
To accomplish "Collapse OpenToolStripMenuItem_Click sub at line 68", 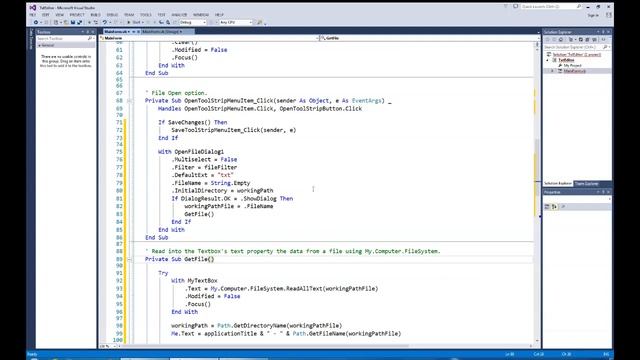I will [129, 101].
